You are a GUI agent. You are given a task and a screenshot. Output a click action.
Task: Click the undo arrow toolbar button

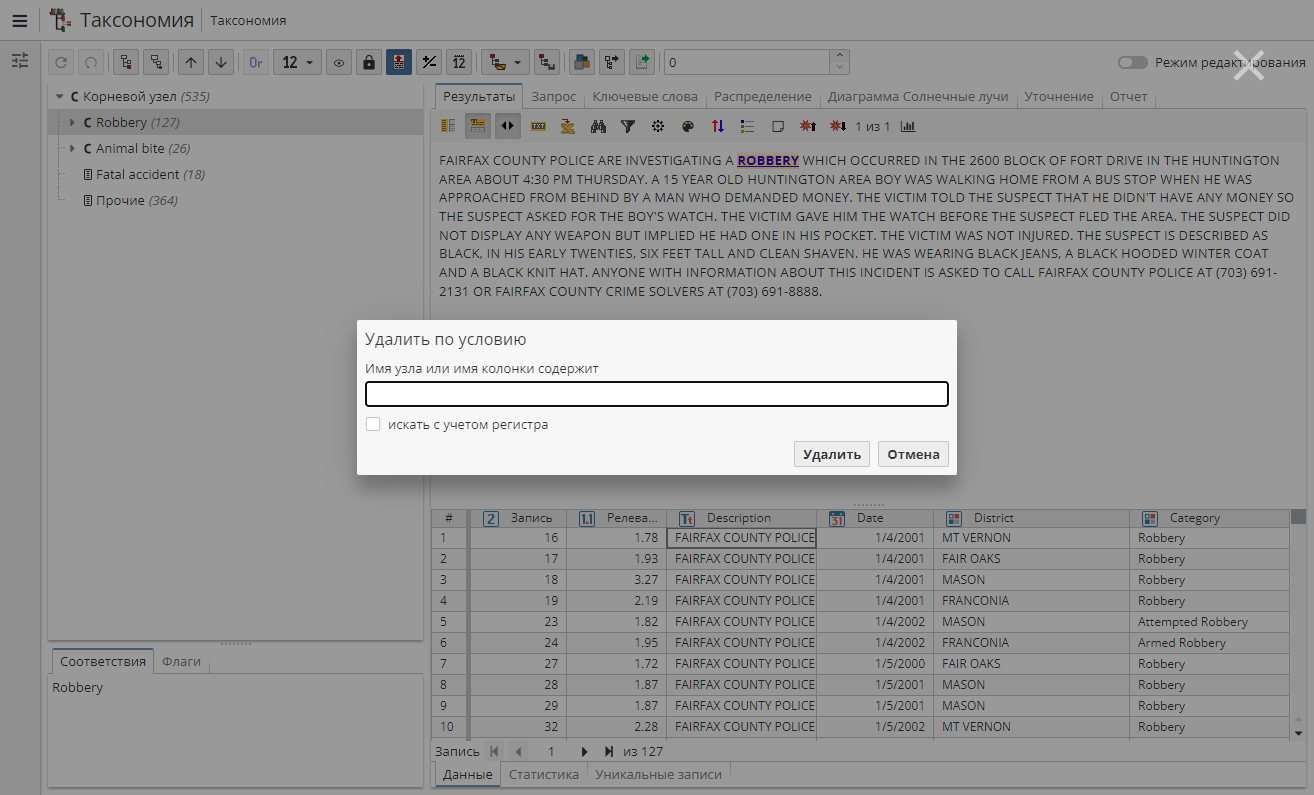pyautogui.click(x=62, y=62)
